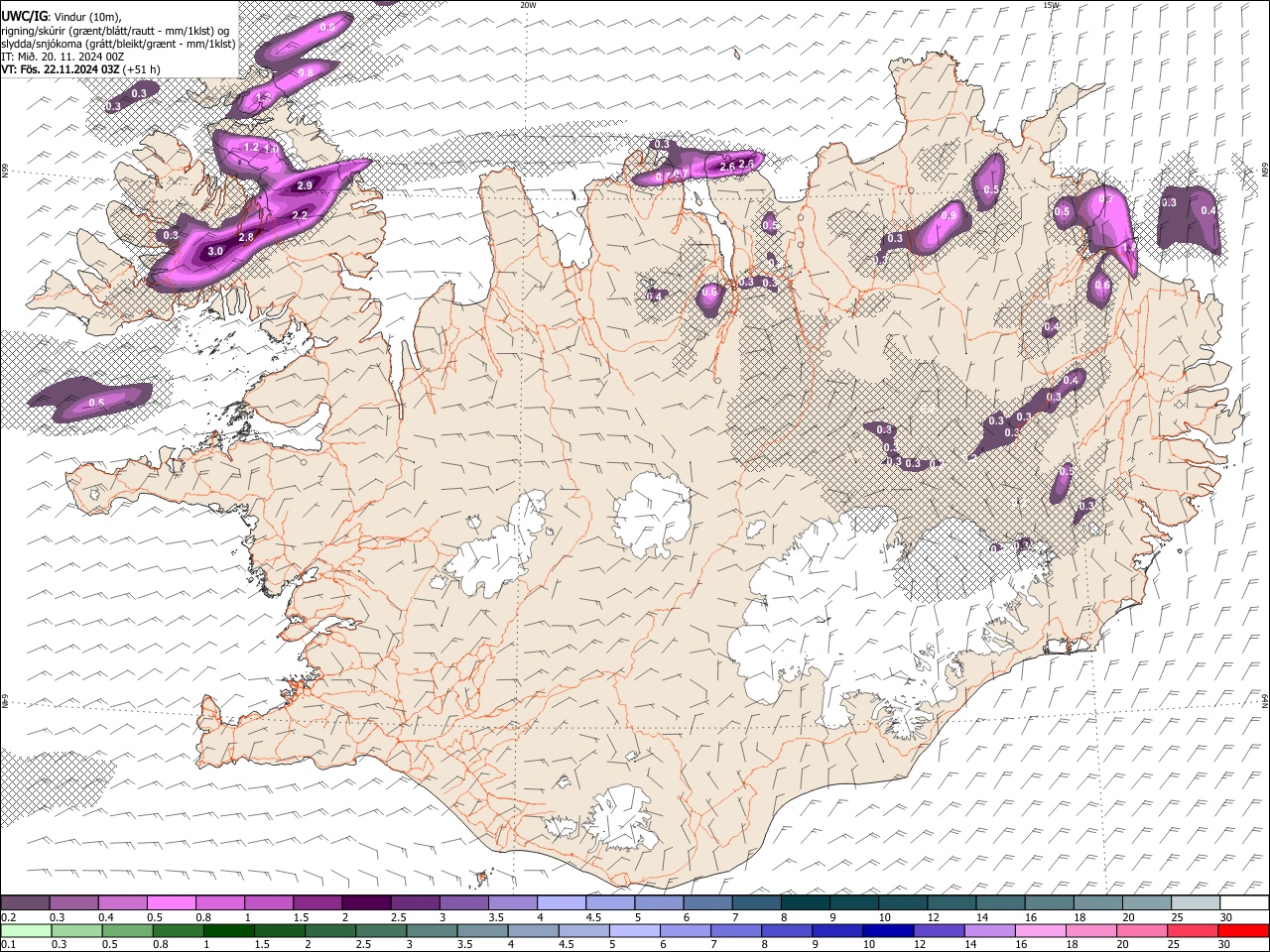Click the light blue 4 swatch in upper legend row

[560, 902]
